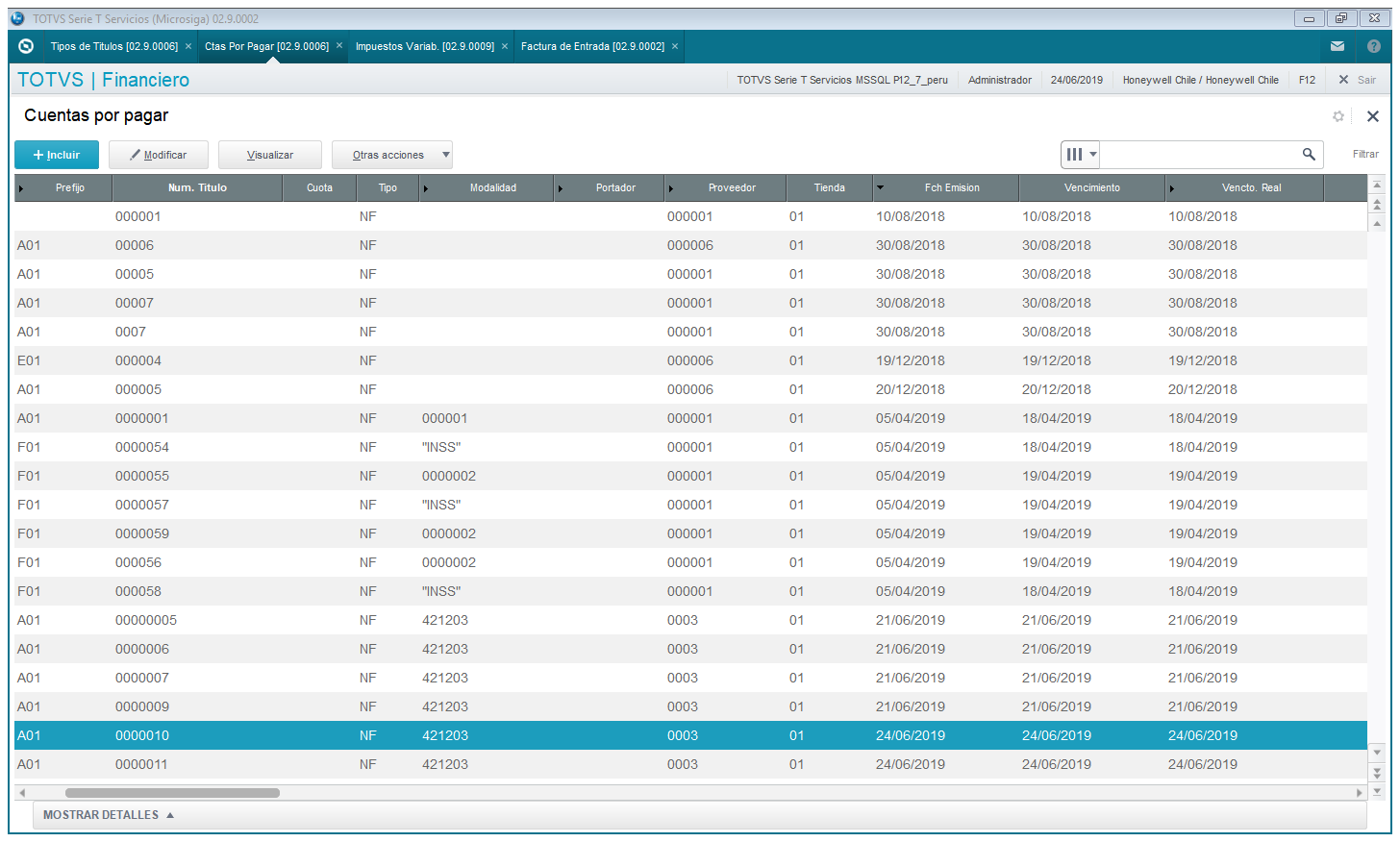
Task: Open the TOTVS main menu round icon
Action: [x=26, y=46]
